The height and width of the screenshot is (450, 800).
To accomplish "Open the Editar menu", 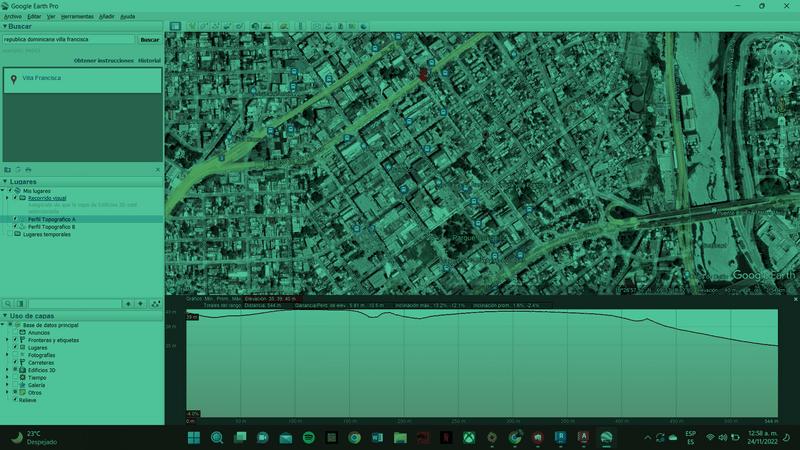I will pos(34,16).
